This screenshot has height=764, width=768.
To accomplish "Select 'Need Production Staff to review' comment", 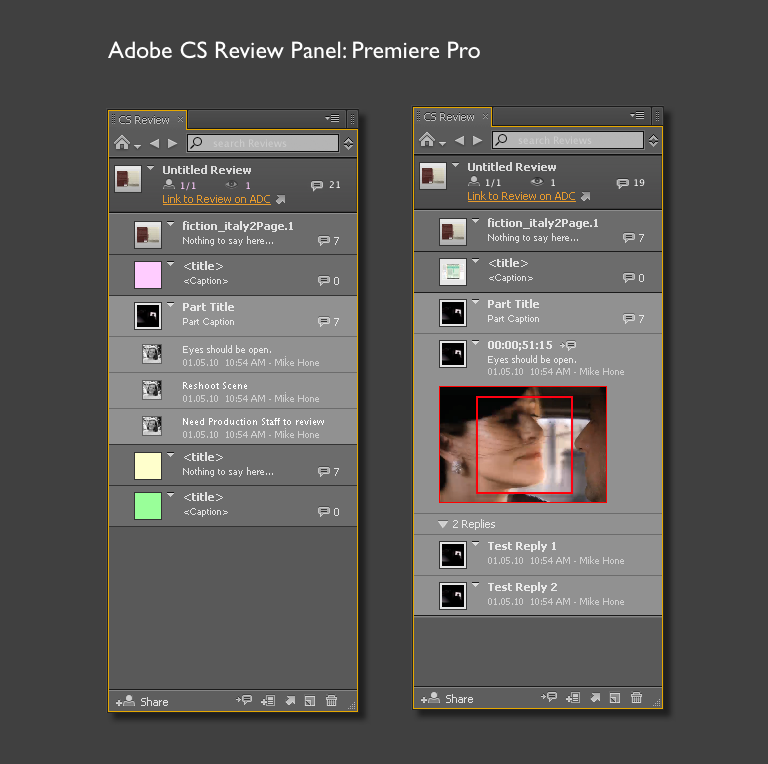I will (233, 427).
